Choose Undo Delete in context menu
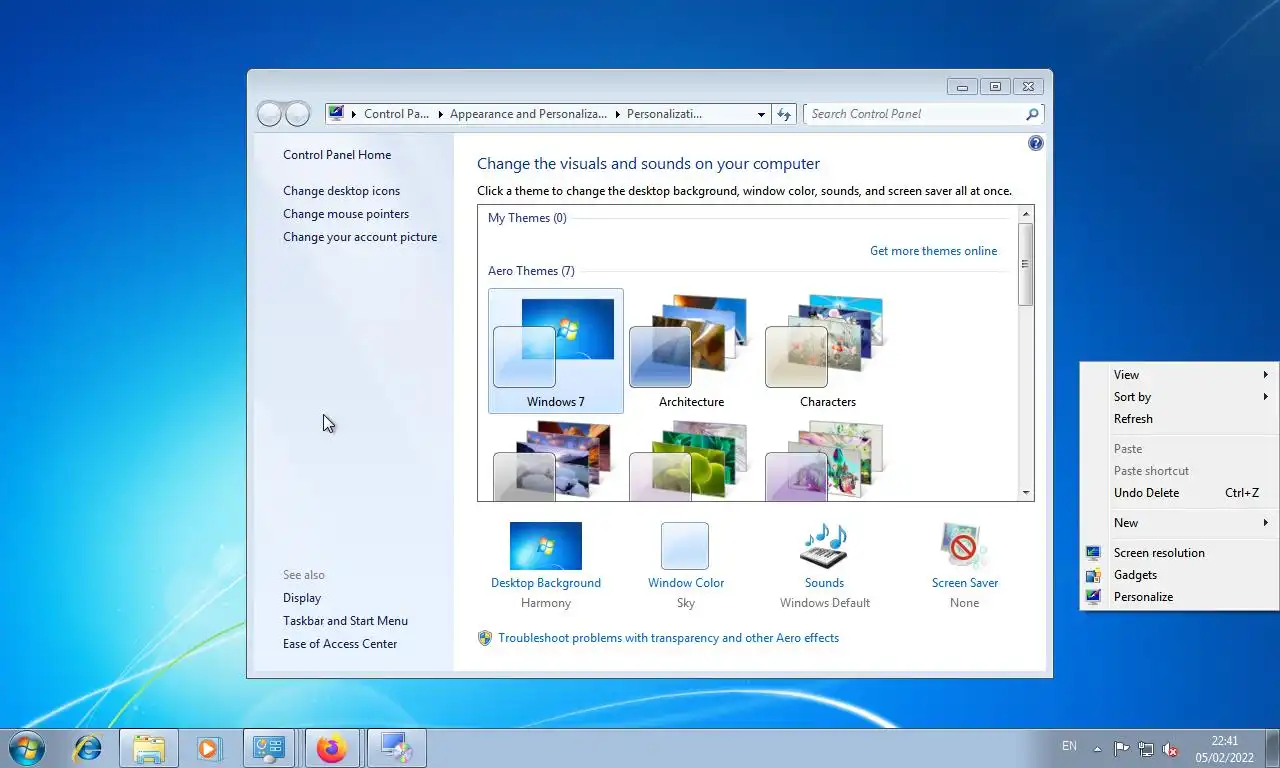This screenshot has height=768, width=1280. coord(1179,493)
